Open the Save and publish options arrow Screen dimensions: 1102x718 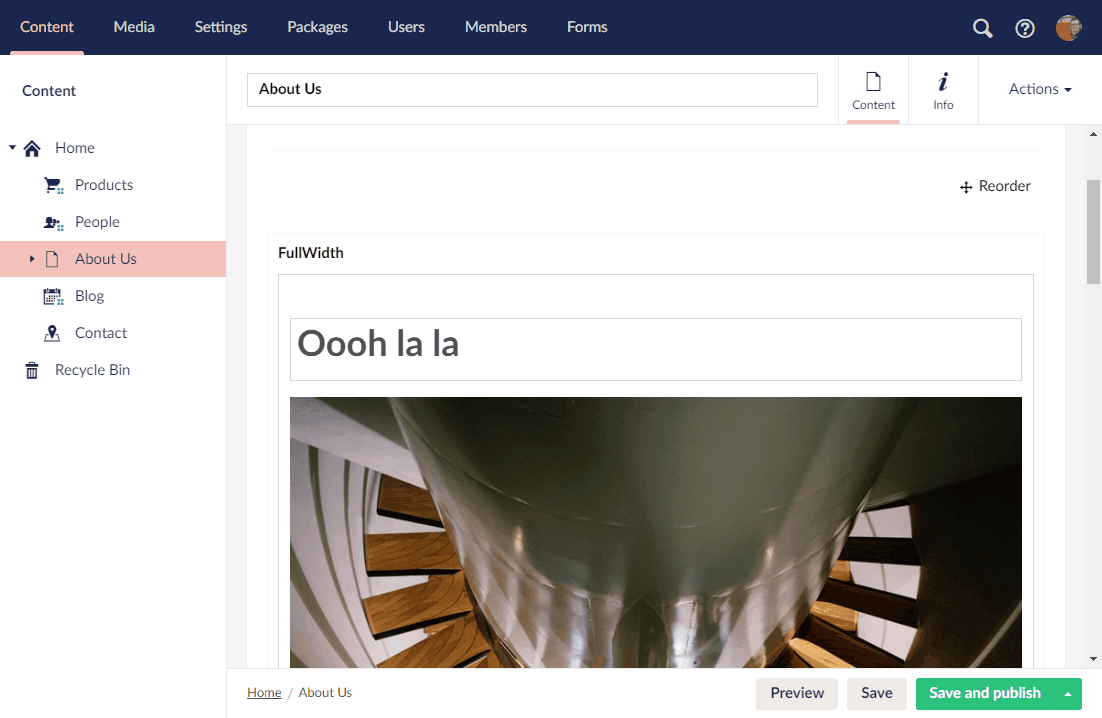(1068, 693)
